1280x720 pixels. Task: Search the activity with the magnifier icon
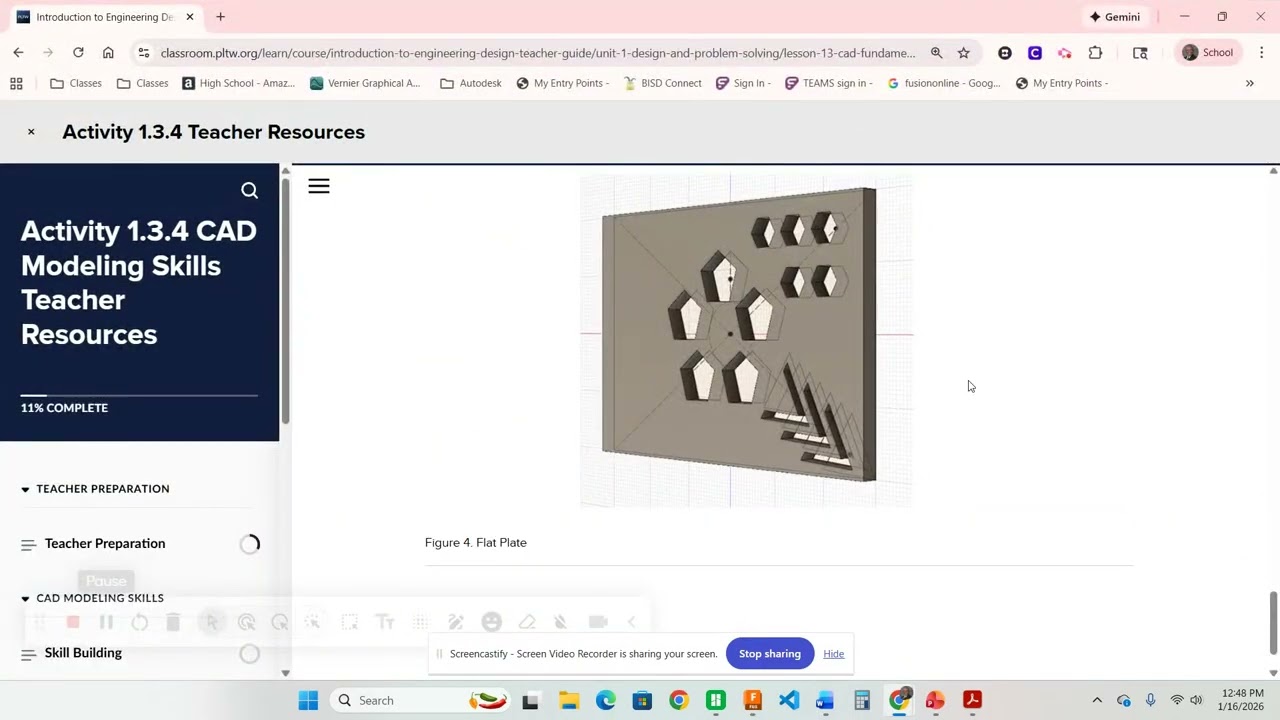point(249,190)
